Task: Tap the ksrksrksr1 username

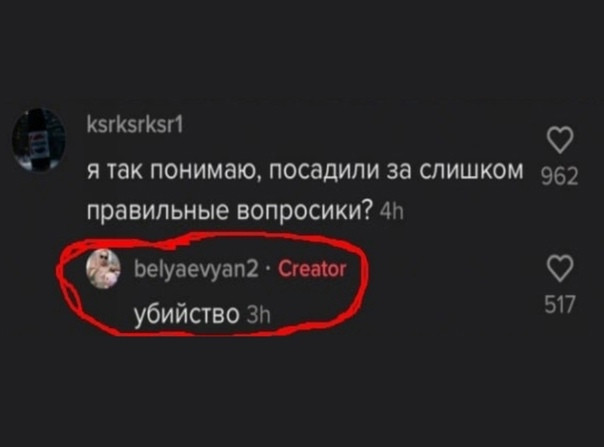Action: pyautogui.click(x=135, y=125)
